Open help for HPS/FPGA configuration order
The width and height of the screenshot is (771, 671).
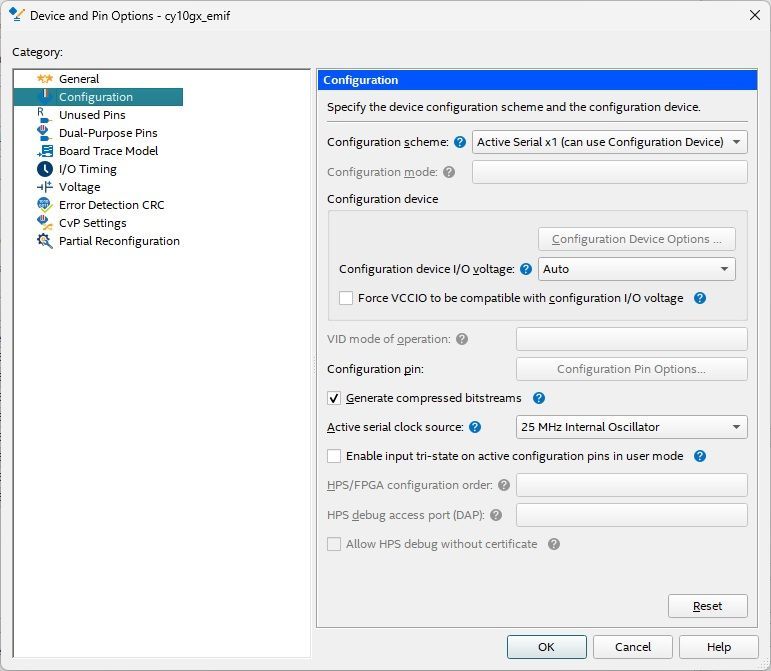coord(504,485)
